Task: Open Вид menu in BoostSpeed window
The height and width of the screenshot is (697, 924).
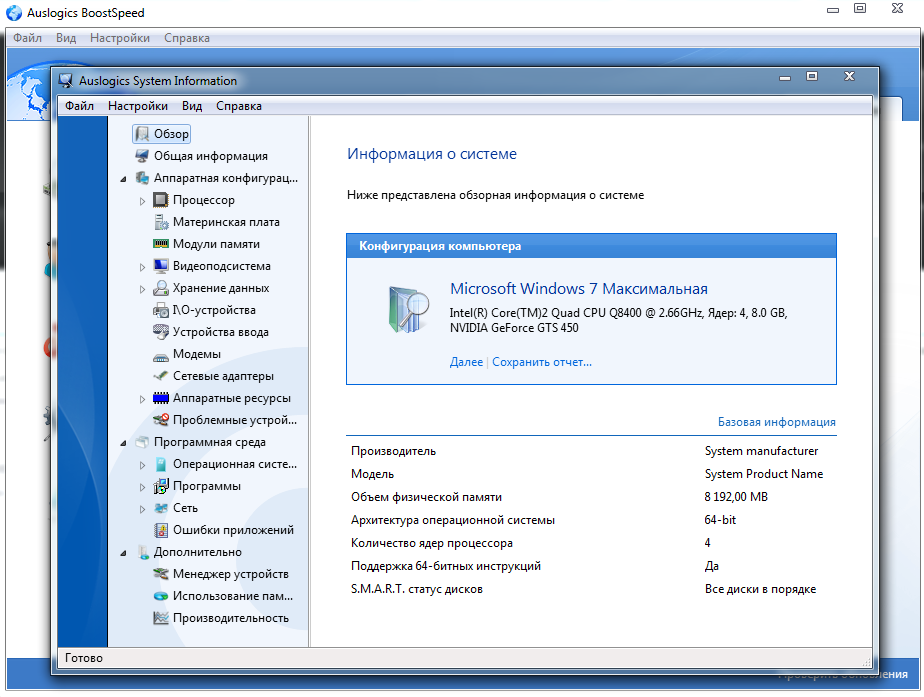Action: click(66, 38)
